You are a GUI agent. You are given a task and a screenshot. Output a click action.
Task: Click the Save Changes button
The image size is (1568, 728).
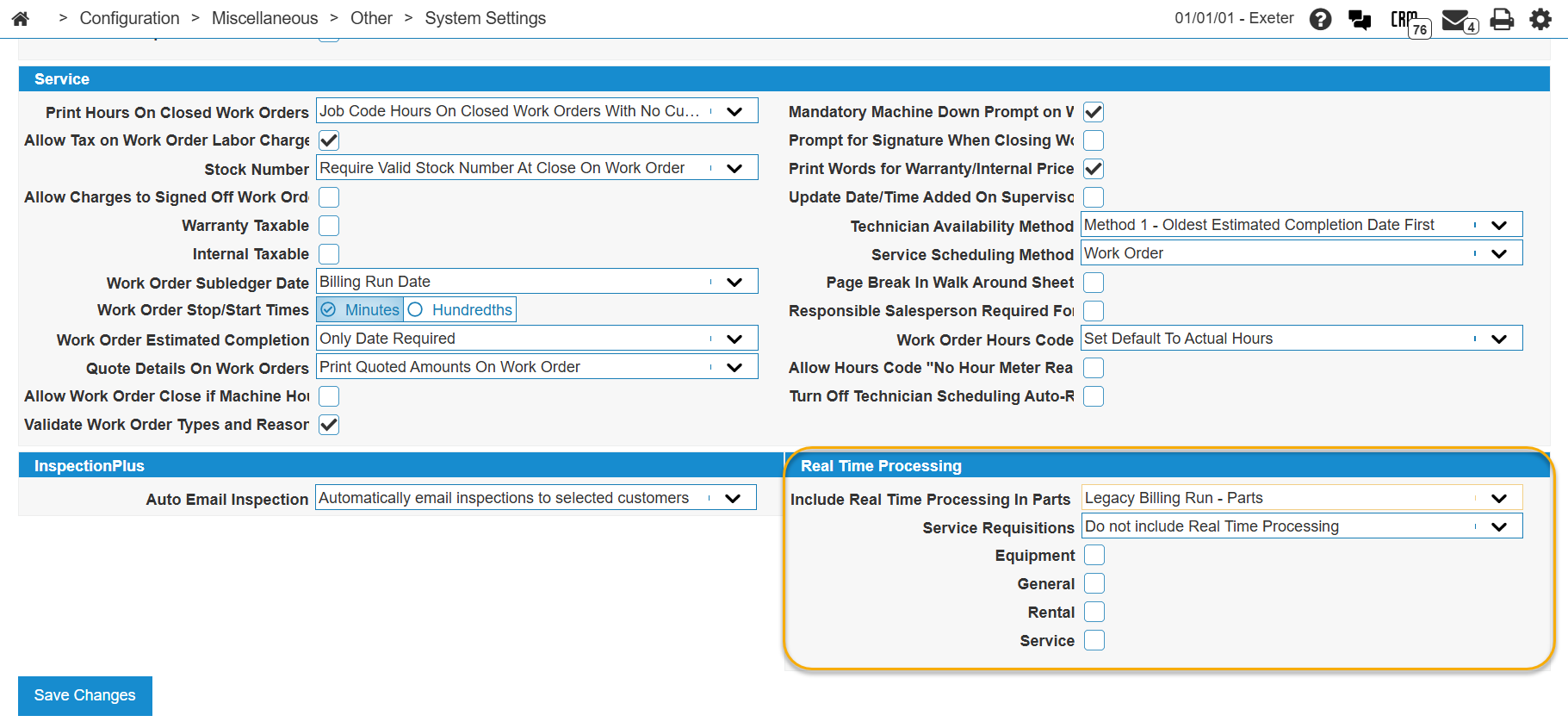[x=84, y=695]
